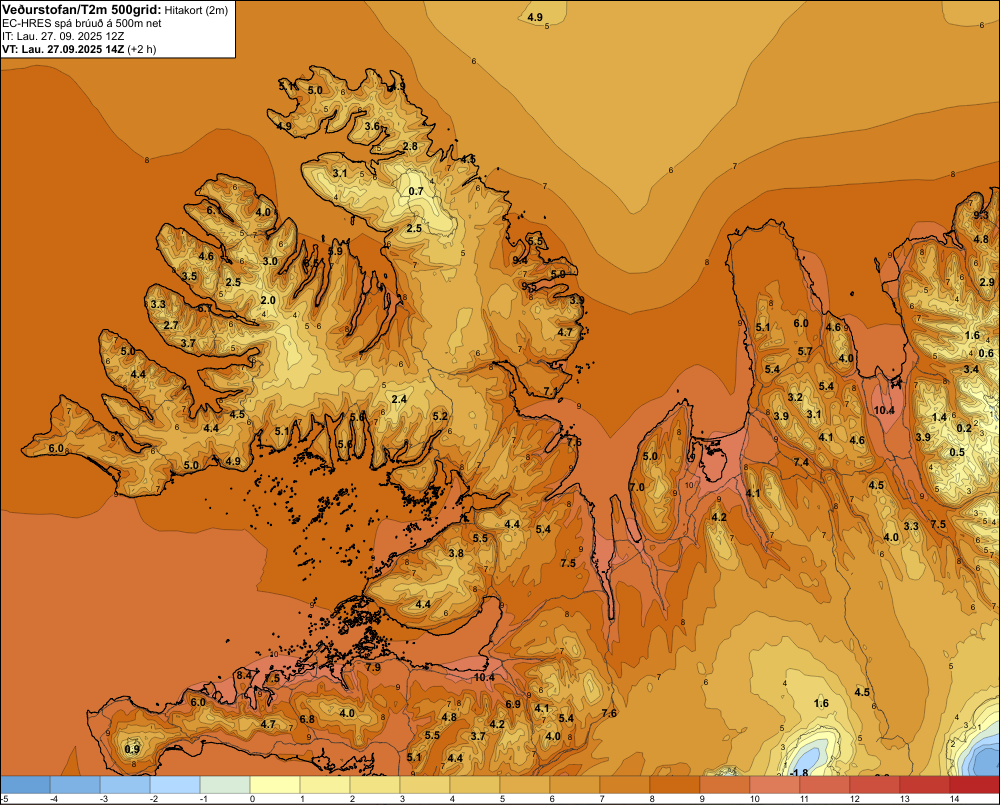The image size is (1000, 805).
Task: Click the legend scale label '10'
Action: click(x=754, y=799)
